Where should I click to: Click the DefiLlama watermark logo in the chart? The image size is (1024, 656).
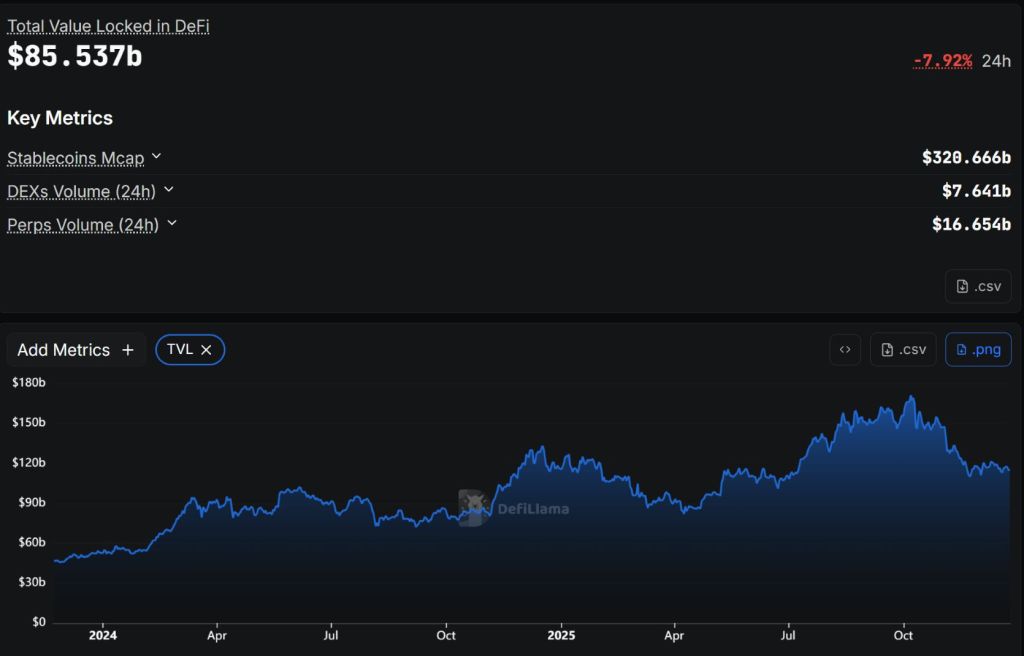pos(472,508)
